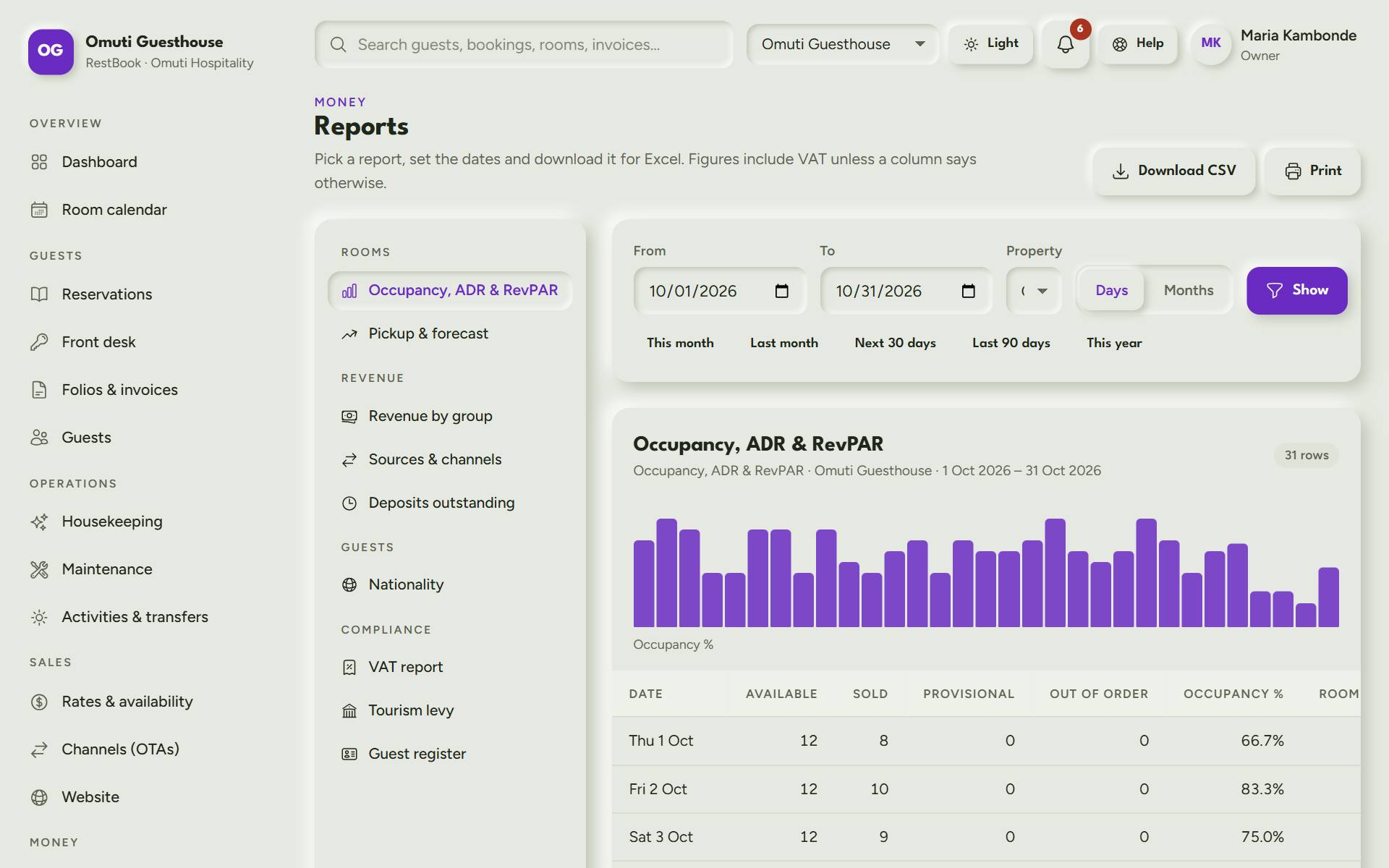Click the OCCUPANCY % column header
The image size is (1389, 868).
[x=1233, y=694]
